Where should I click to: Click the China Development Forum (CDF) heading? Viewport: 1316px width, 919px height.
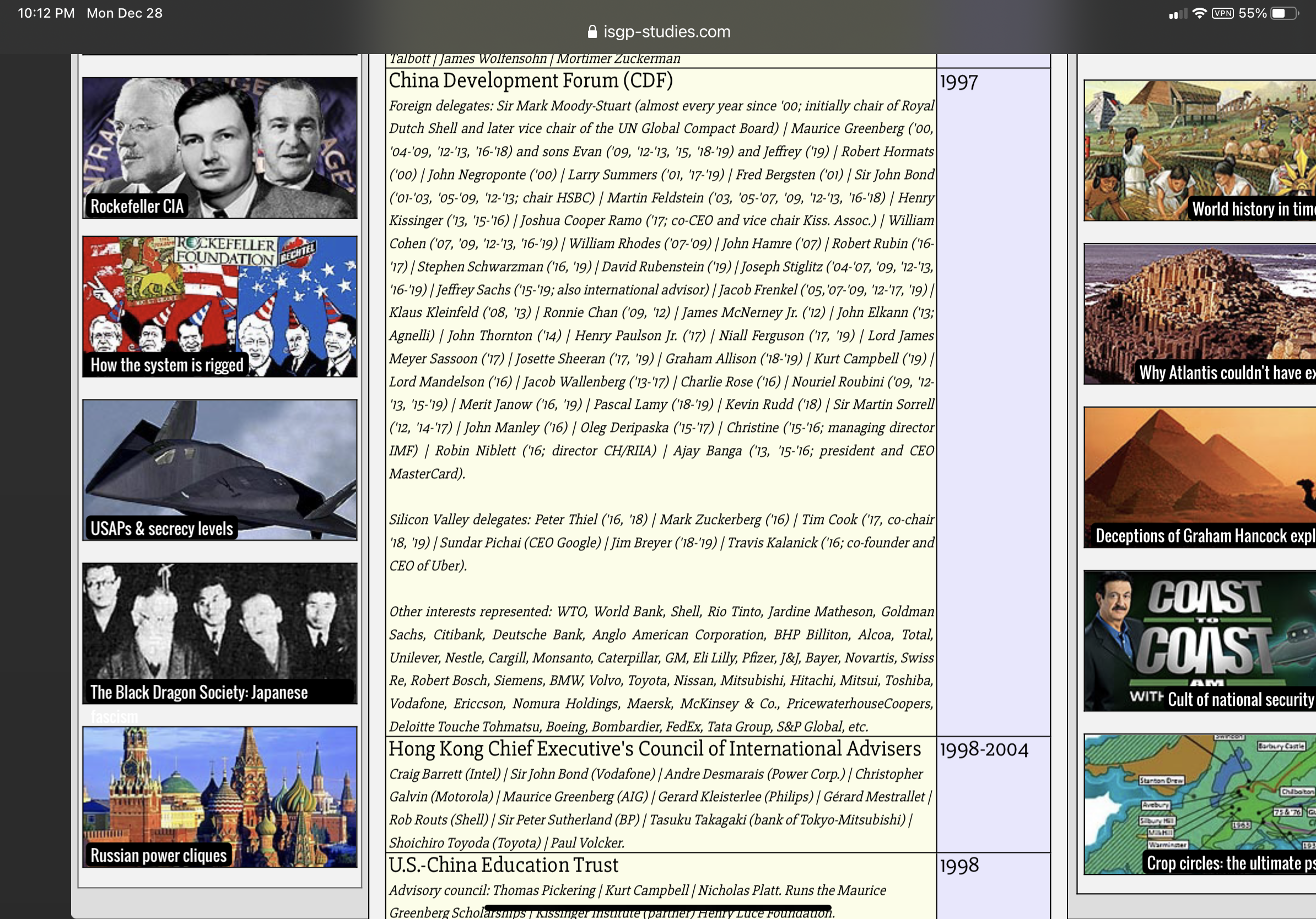click(531, 81)
